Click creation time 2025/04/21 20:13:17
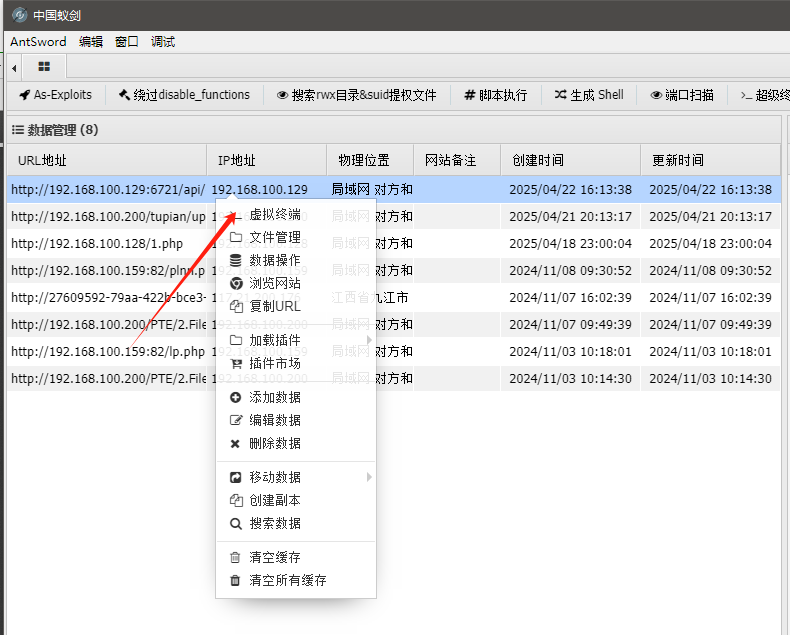790x635 pixels. point(570,216)
